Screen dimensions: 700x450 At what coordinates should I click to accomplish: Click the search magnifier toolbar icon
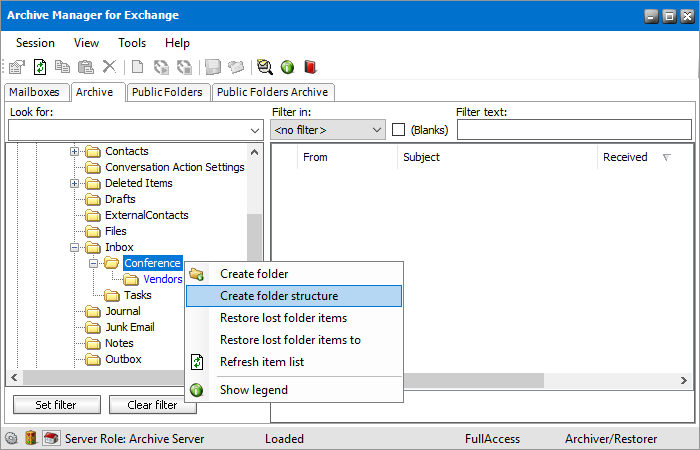click(x=264, y=67)
